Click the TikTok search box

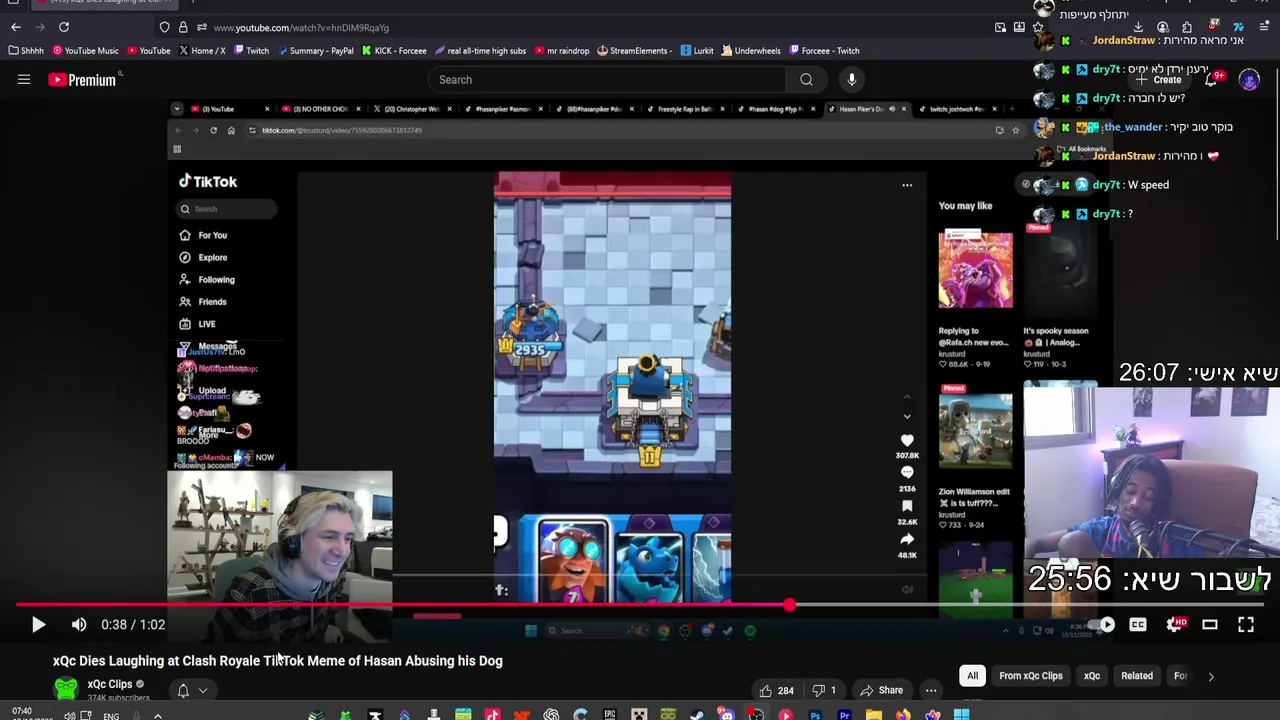[227, 209]
